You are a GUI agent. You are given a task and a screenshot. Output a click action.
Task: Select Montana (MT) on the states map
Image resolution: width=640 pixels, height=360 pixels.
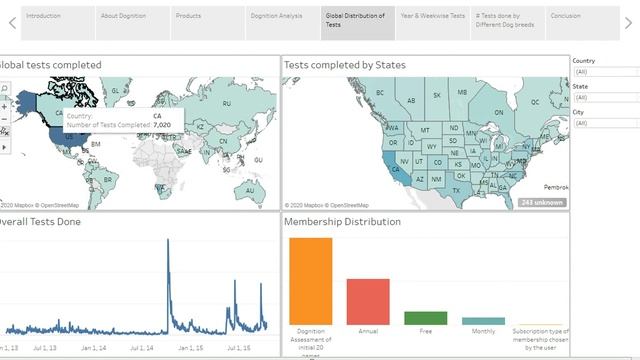[x=425, y=130]
